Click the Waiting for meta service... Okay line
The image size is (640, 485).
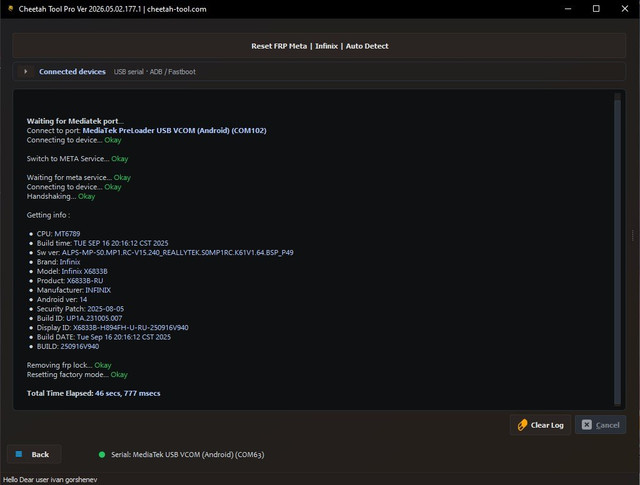79,178
